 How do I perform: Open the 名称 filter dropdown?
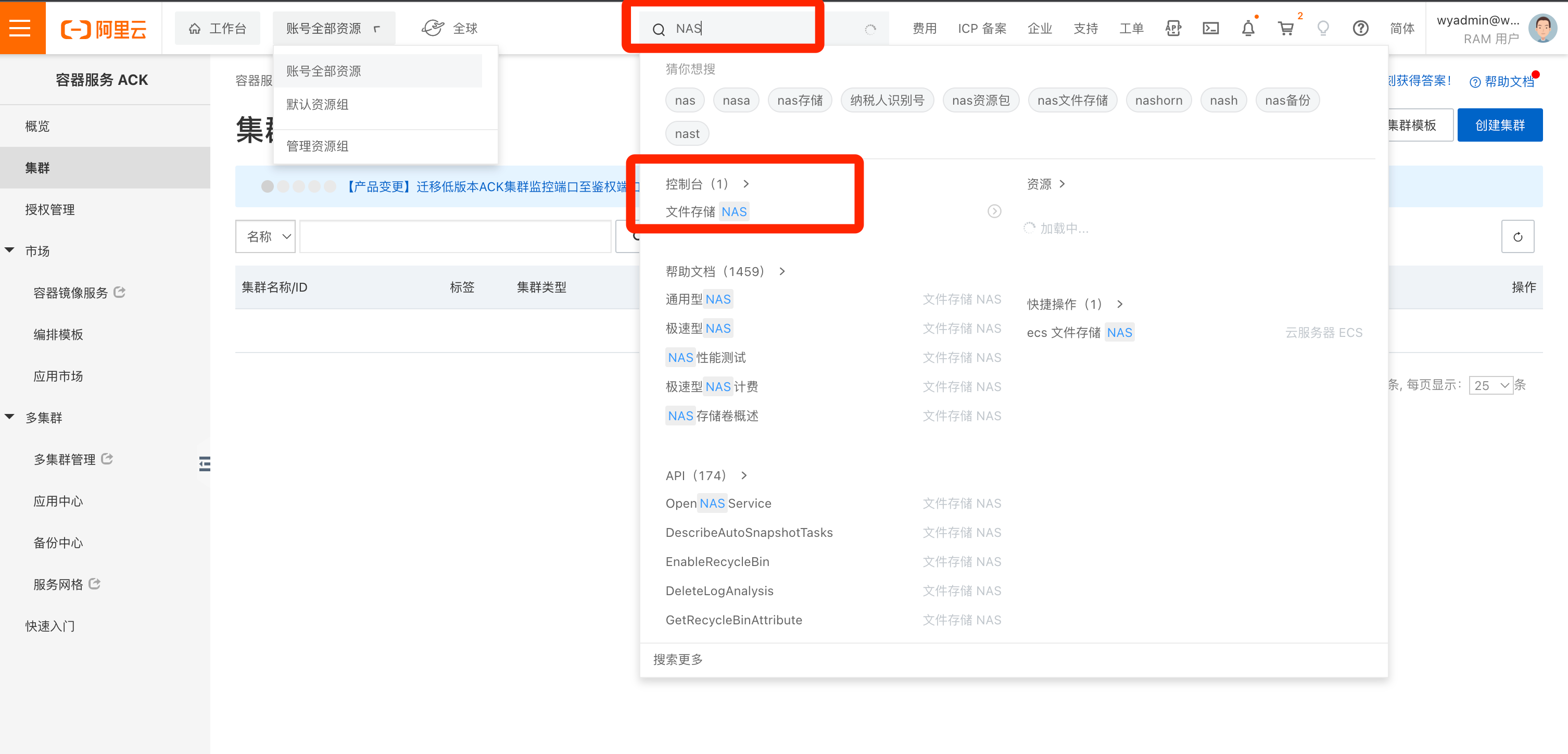click(266, 236)
